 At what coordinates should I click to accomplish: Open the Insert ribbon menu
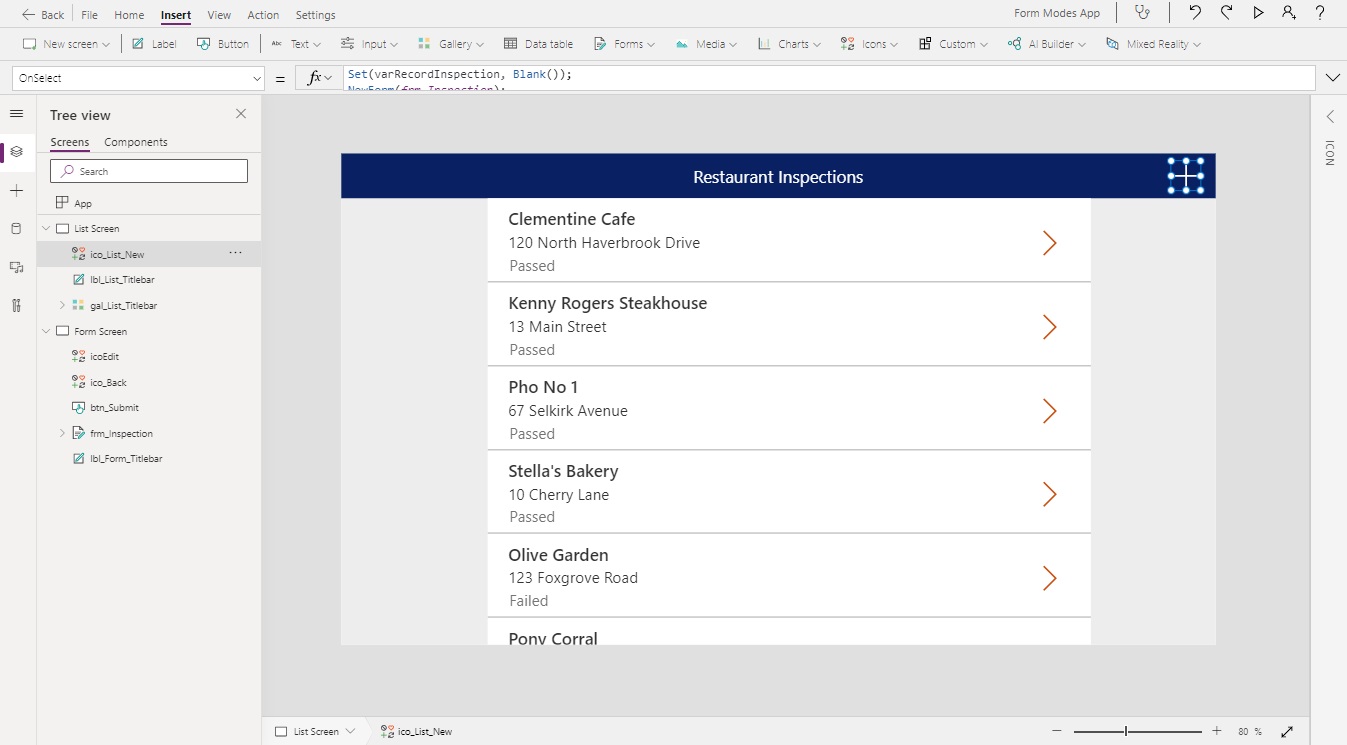[x=175, y=14]
